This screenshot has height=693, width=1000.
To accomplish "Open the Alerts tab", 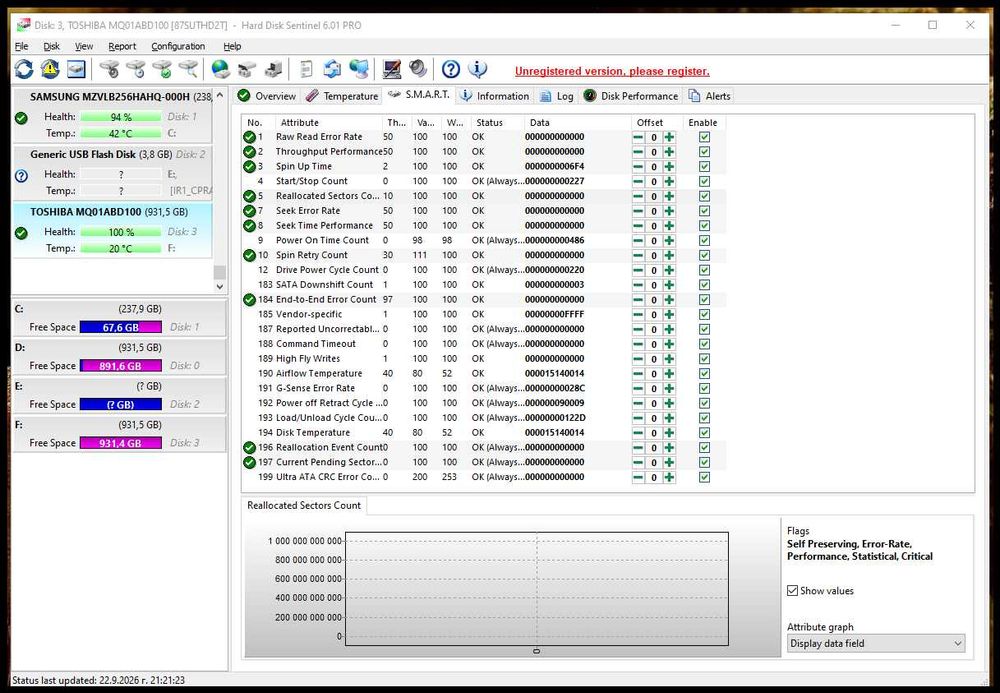I will coord(709,96).
